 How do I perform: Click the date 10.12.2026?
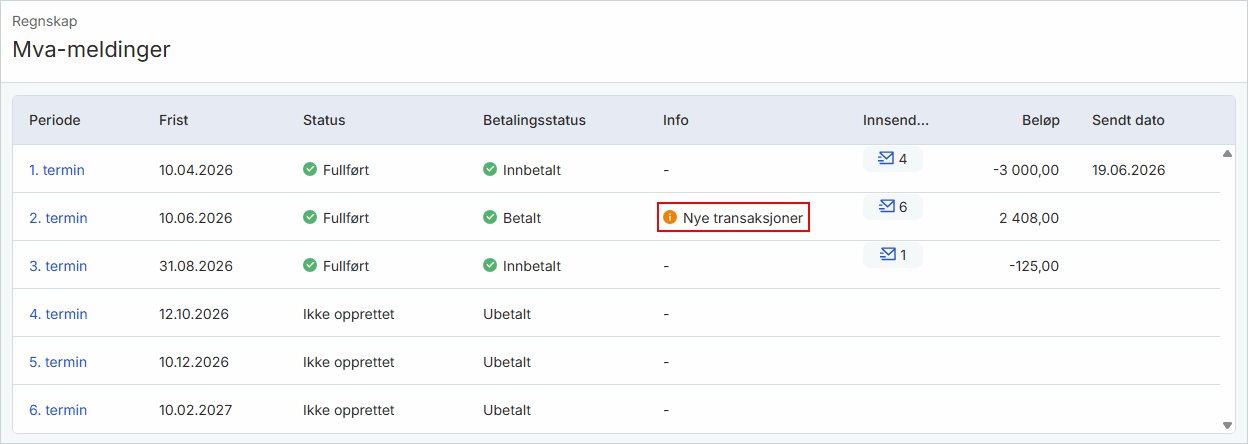pos(194,362)
